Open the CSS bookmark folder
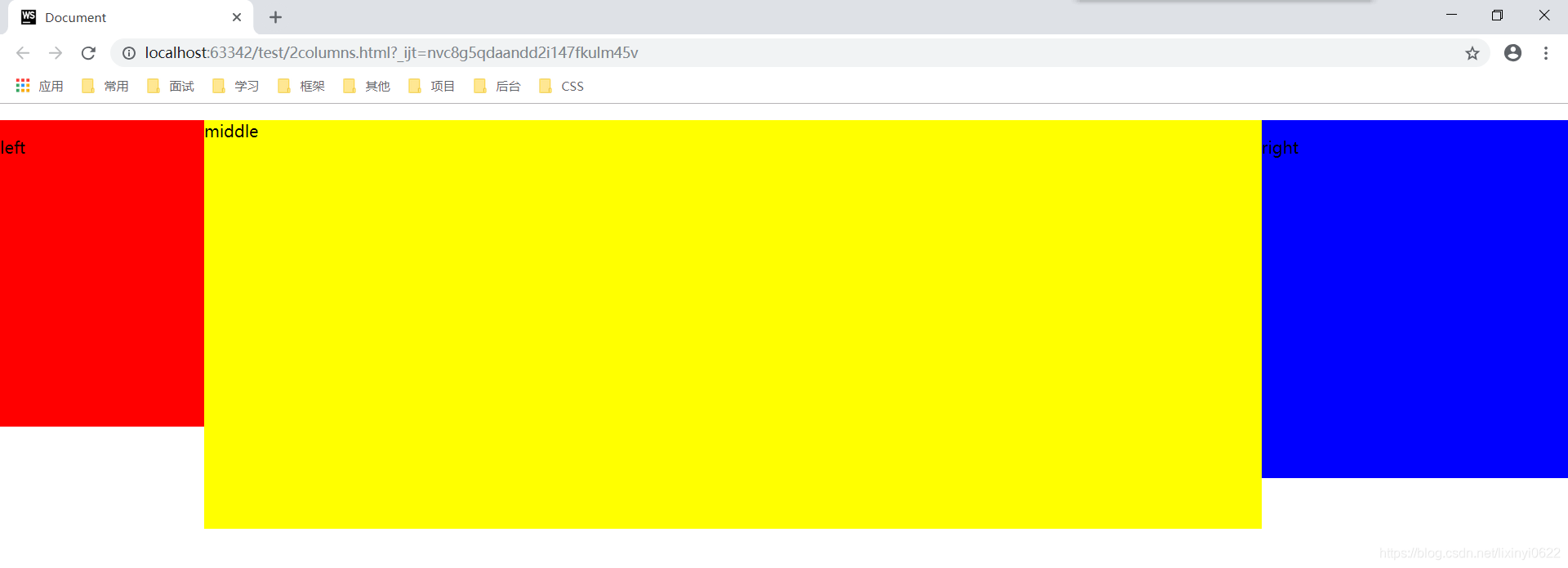 tap(562, 86)
